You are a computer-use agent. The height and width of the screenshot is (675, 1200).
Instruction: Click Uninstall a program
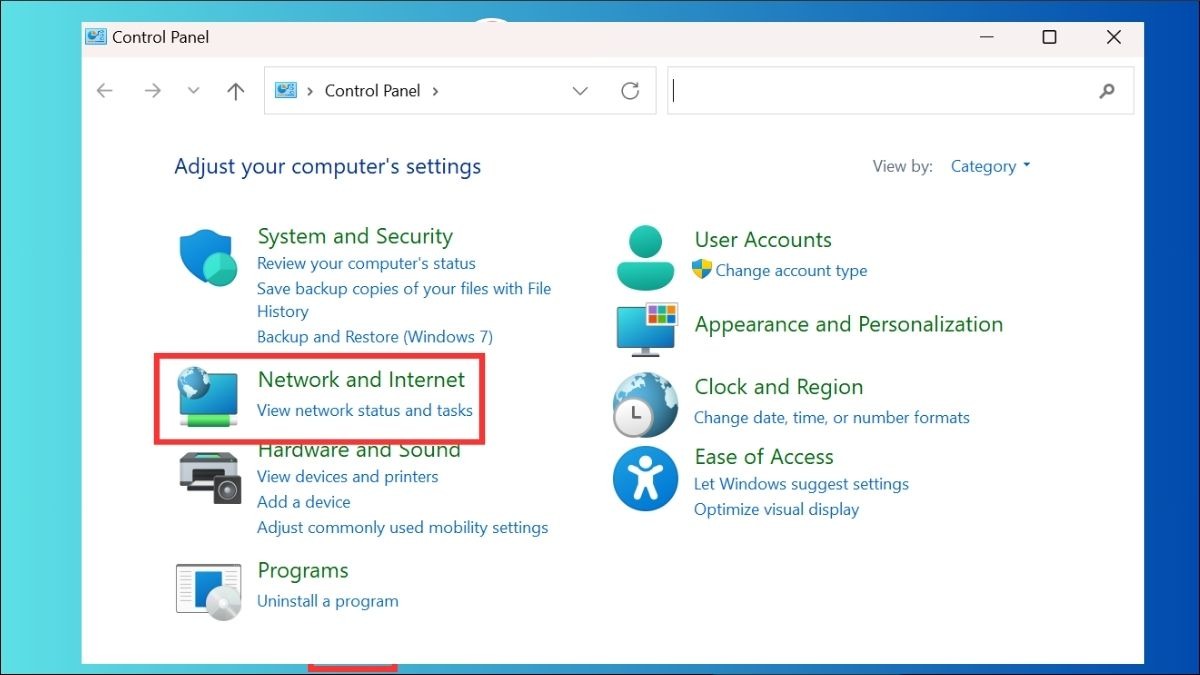click(x=328, y=601)
